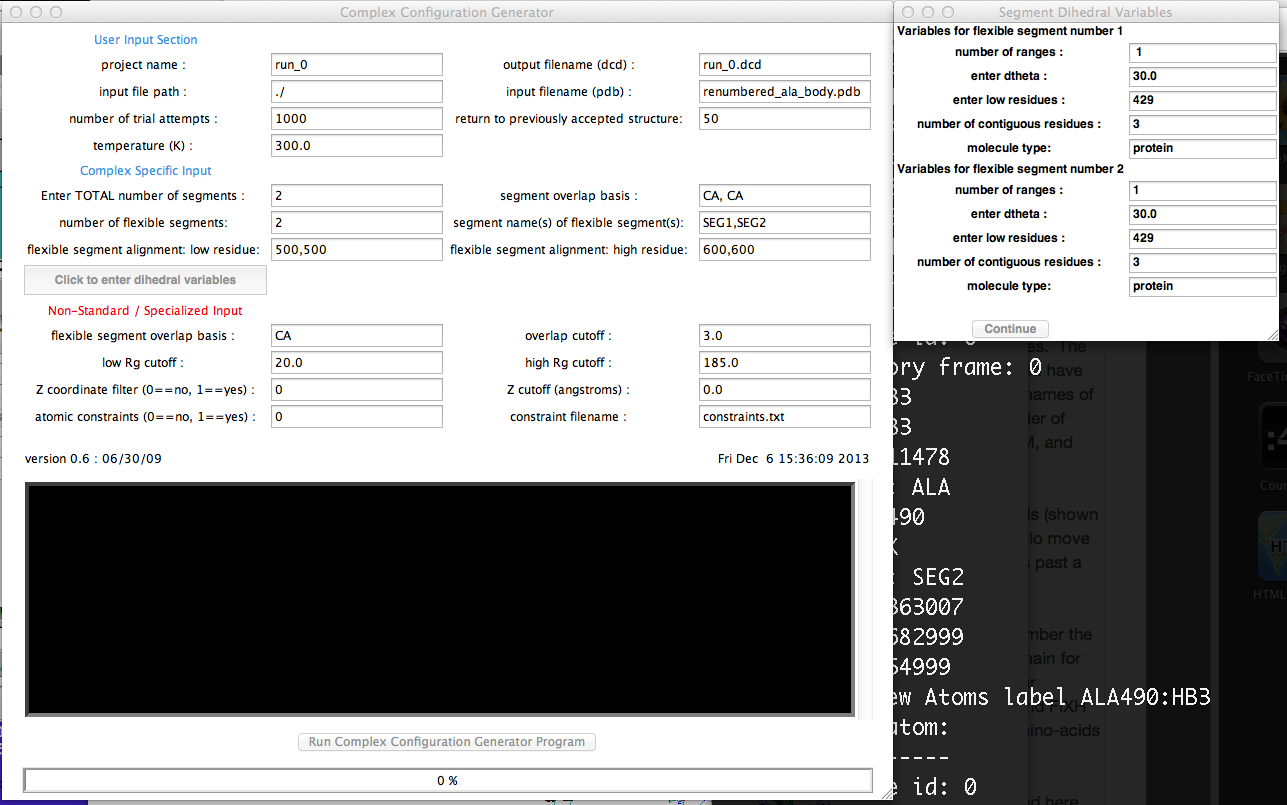Click the Z coordinate filter field
This screenshot has height=805, width=1287.
coord(356,390)
